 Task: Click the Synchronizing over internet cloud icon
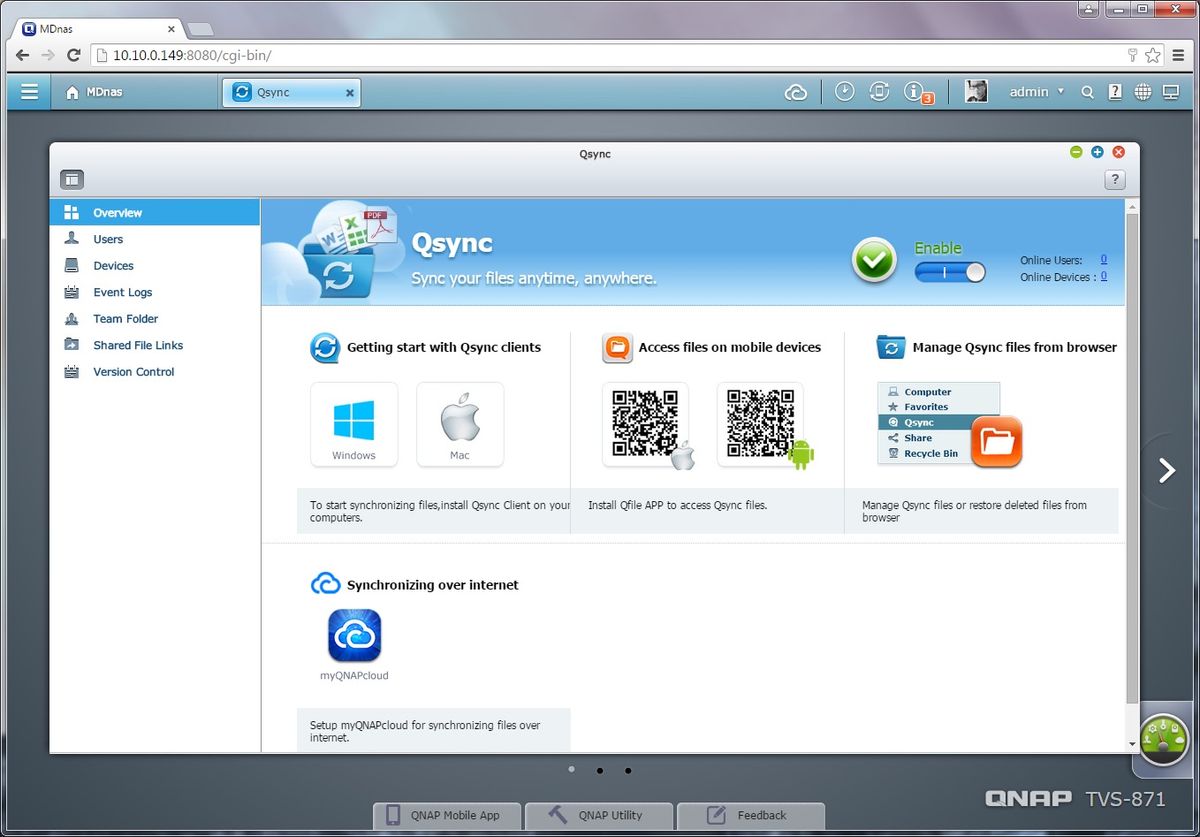pyautogui.click(x=325, y=584)
